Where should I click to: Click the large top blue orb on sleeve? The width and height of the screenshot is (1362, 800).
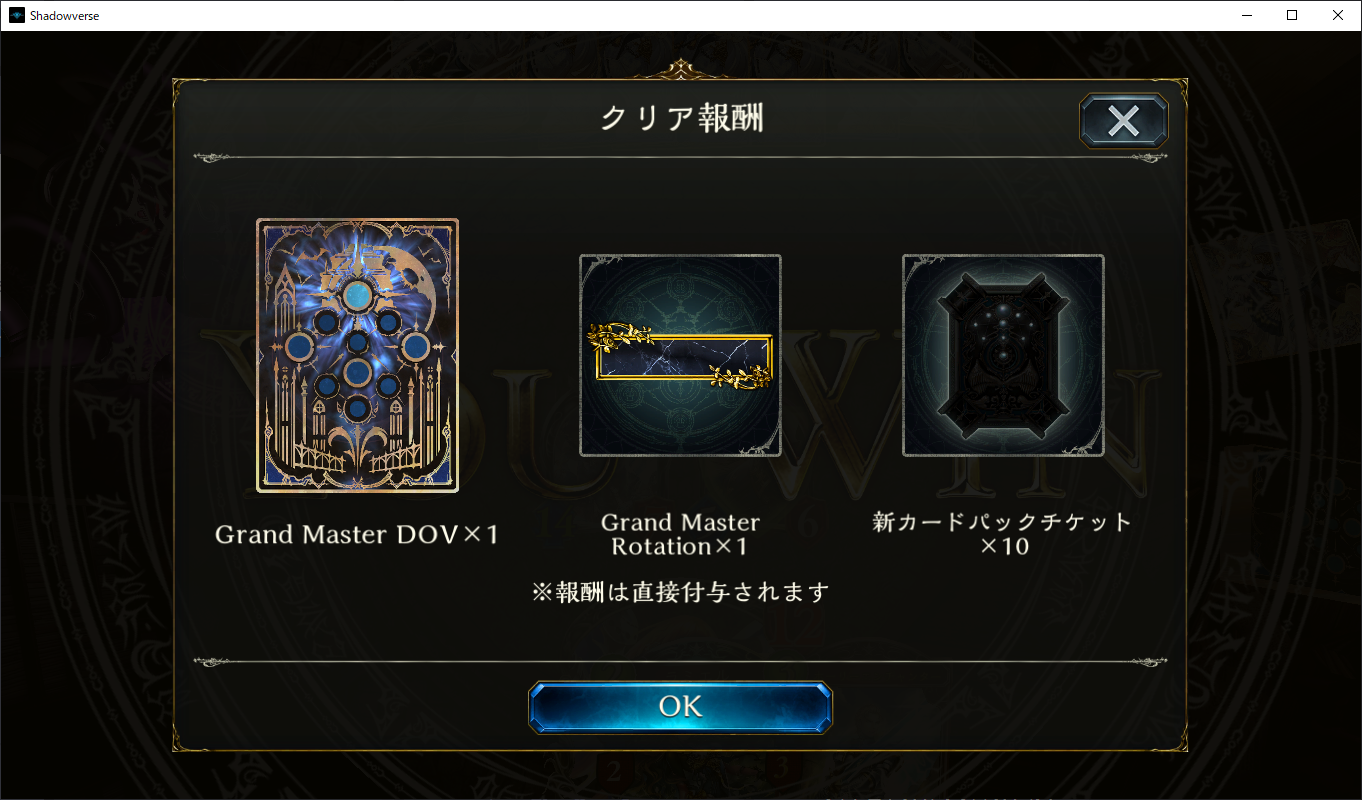357,294
